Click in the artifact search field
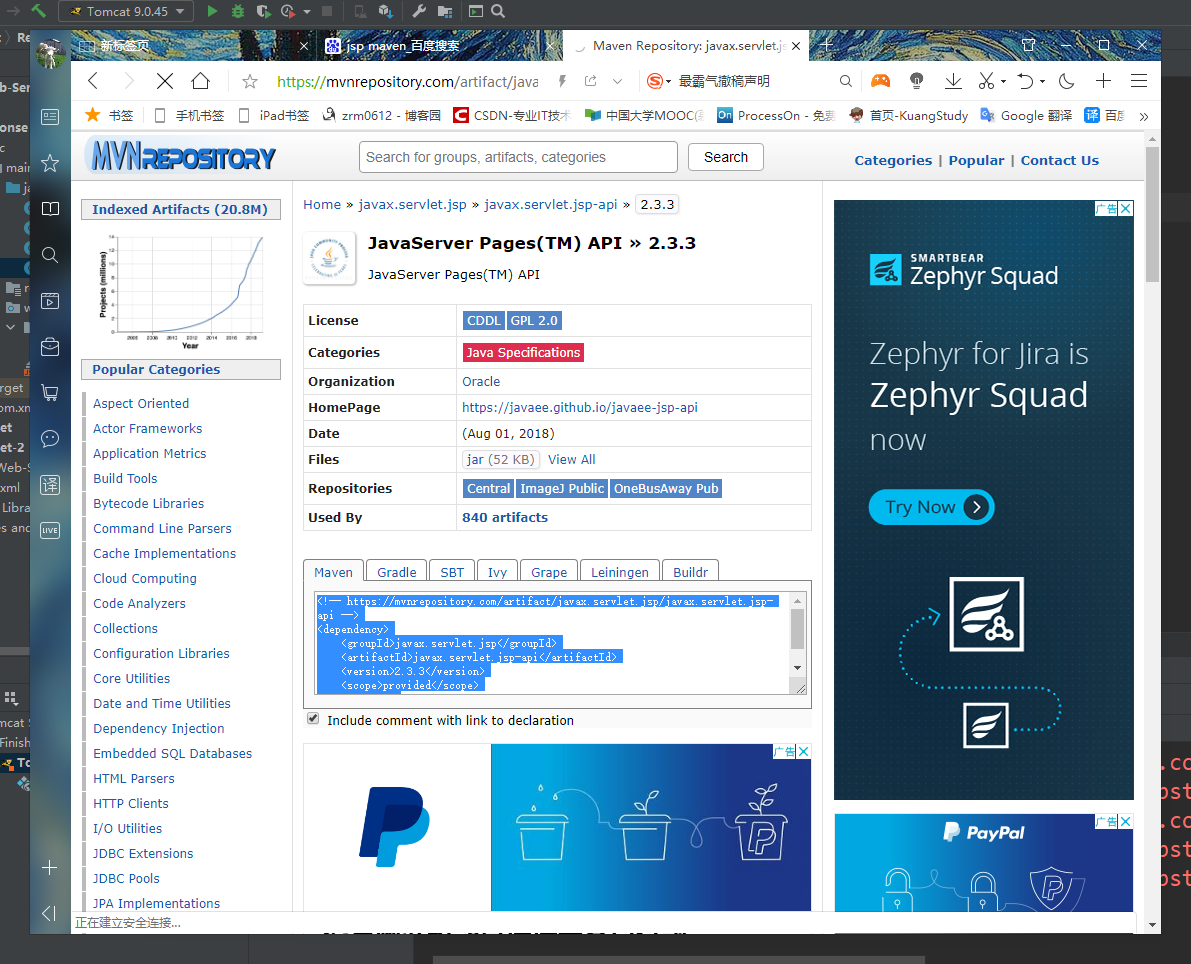 click(x=518, y=157)
